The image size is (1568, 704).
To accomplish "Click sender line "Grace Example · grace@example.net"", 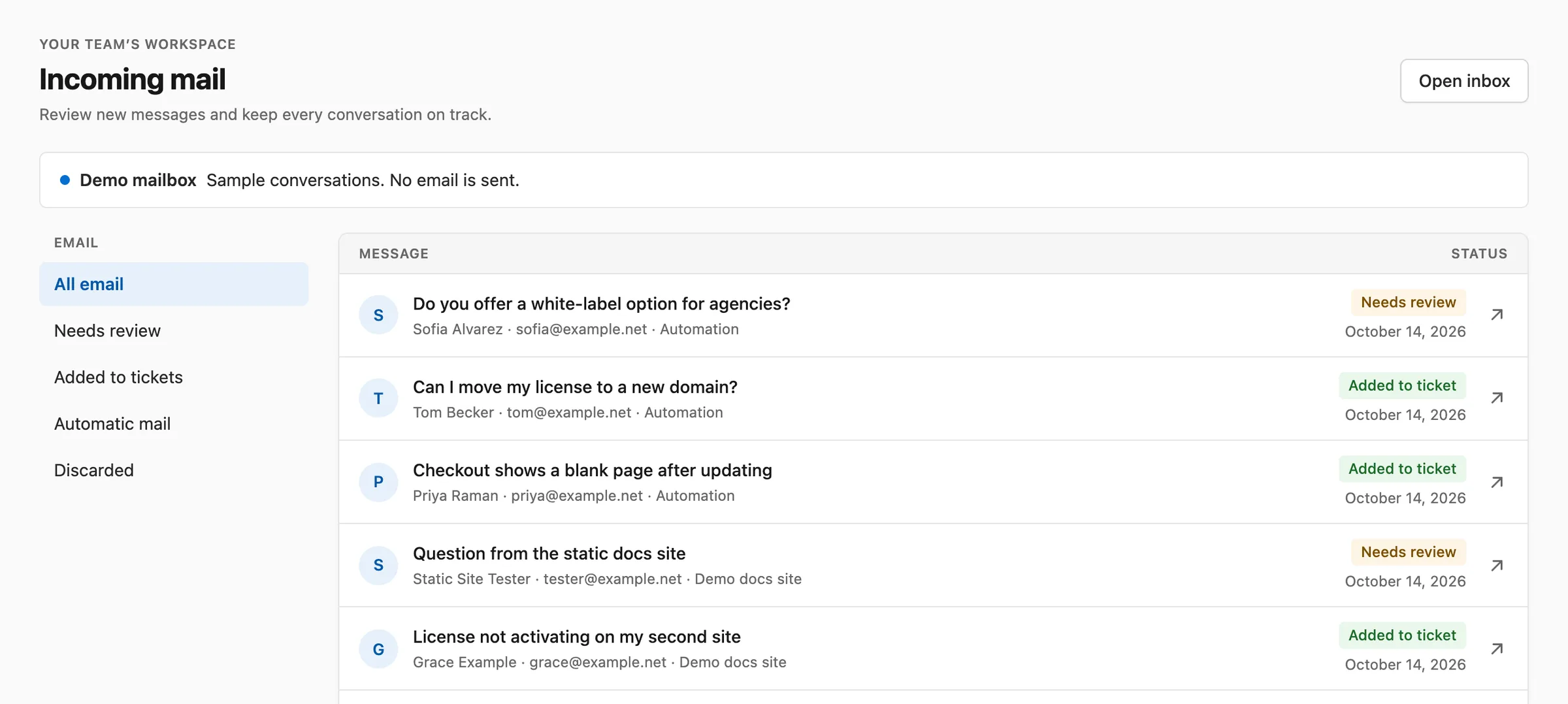I will tap(540, 662).
